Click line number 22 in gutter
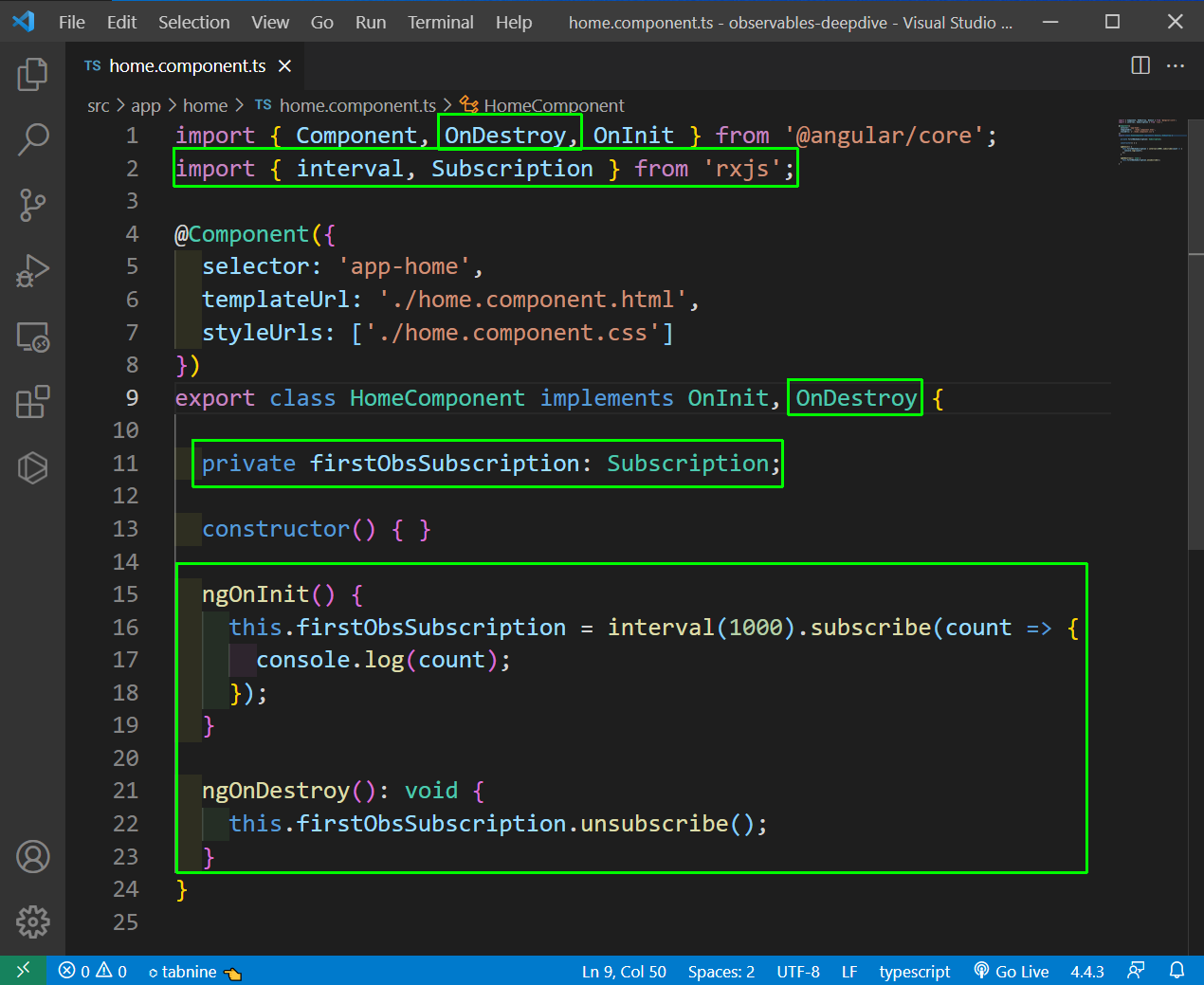1204x985 pixels. 125,823
